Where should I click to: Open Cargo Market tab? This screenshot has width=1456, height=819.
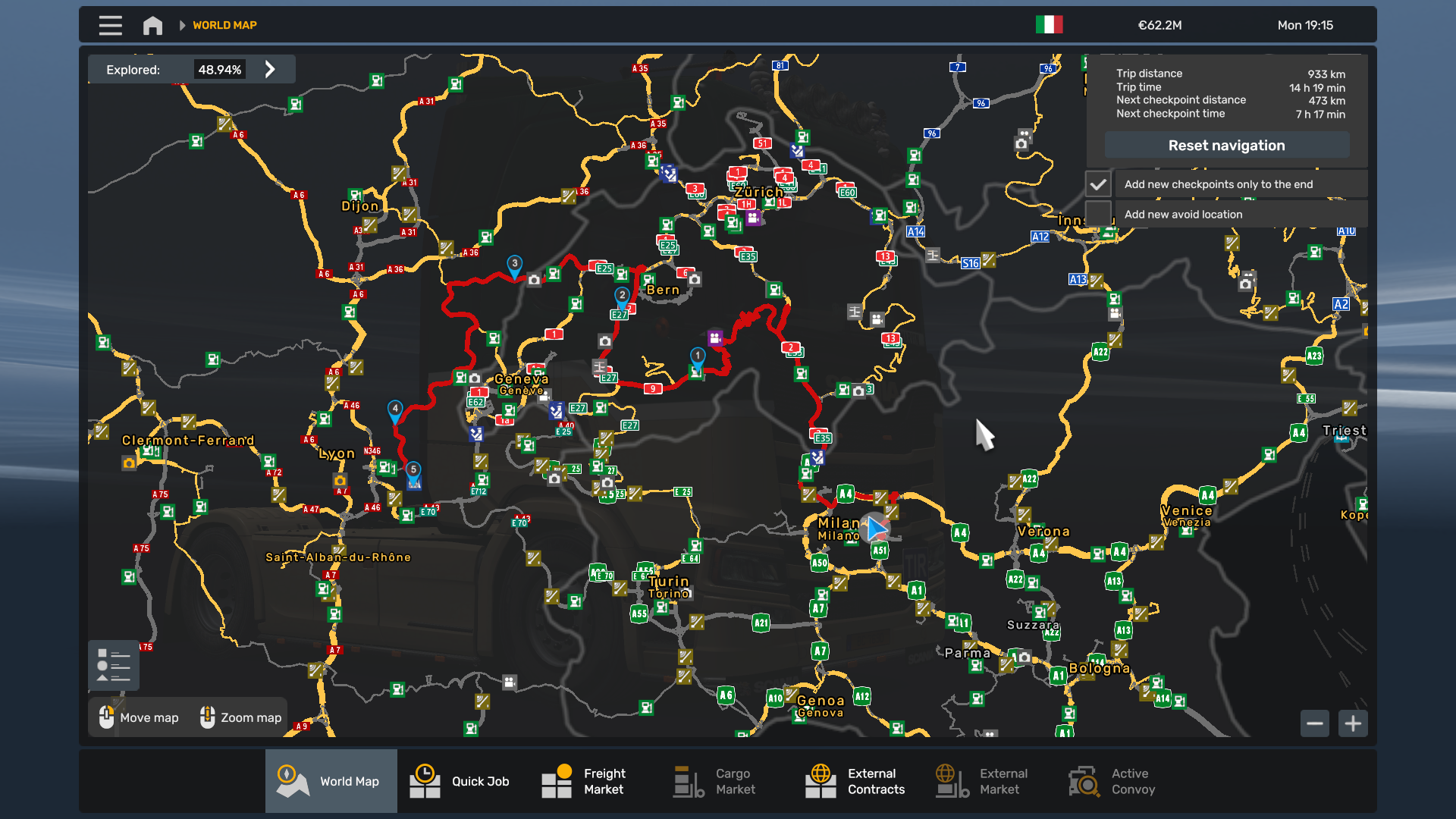point(726,781)
